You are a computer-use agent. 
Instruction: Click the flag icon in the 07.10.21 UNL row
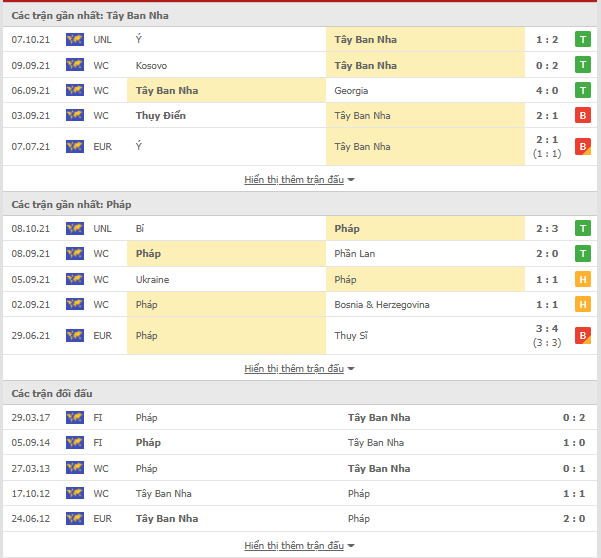(x=75, y=39)
